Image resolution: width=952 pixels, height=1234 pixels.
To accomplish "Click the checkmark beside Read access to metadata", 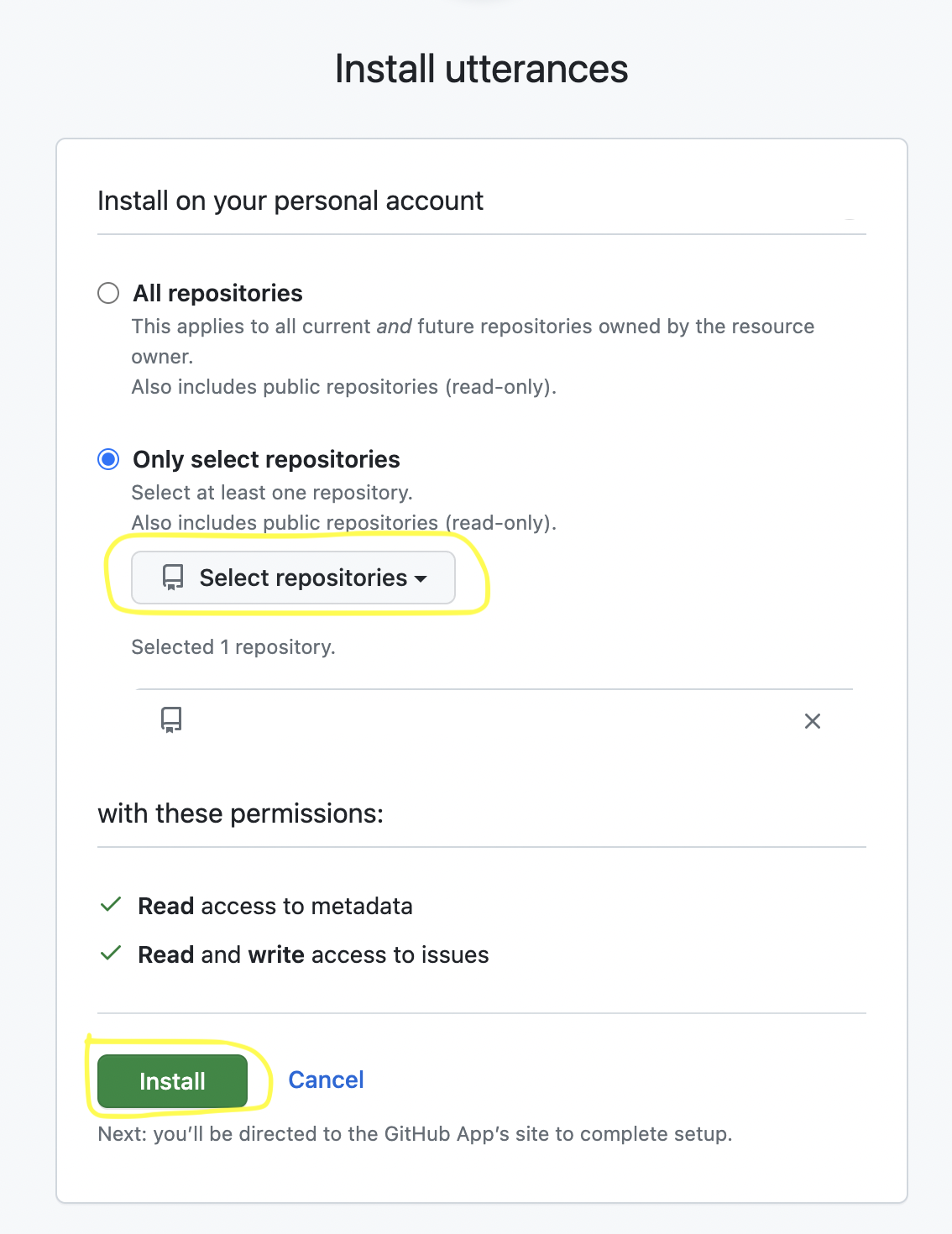I will coord(111,905).
